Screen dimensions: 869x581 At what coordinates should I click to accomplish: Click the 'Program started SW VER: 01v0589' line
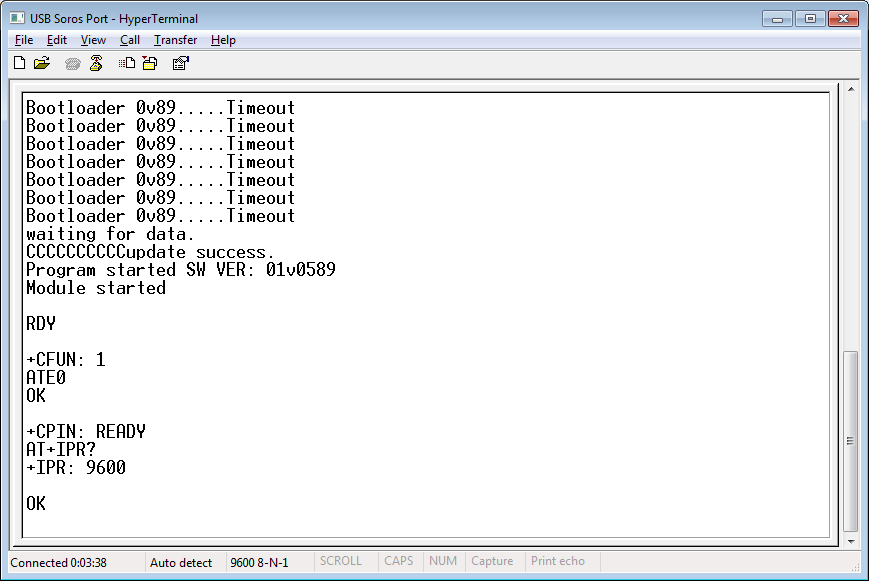(181, 270)
